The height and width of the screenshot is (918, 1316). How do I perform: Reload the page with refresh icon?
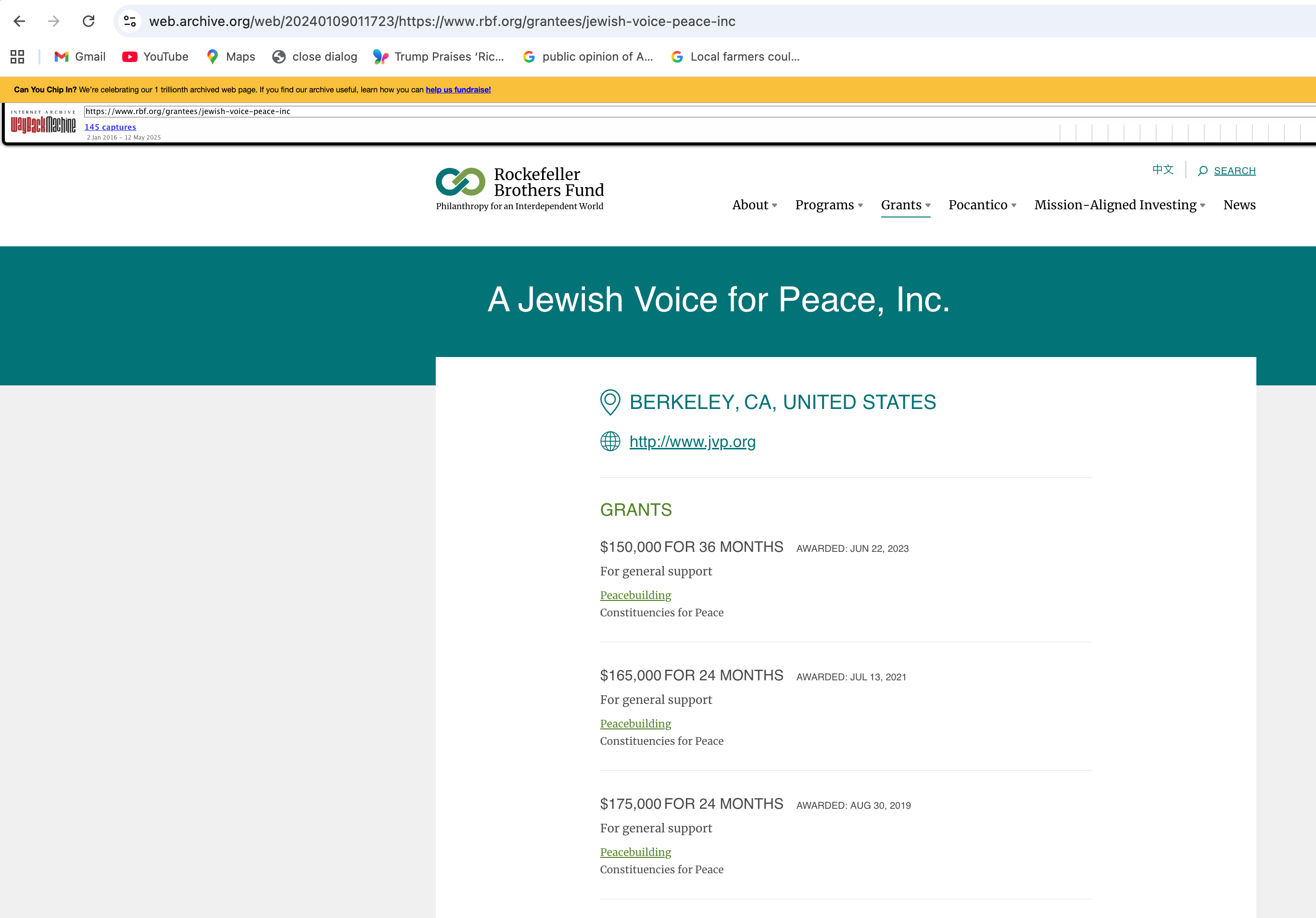[89, 21]
